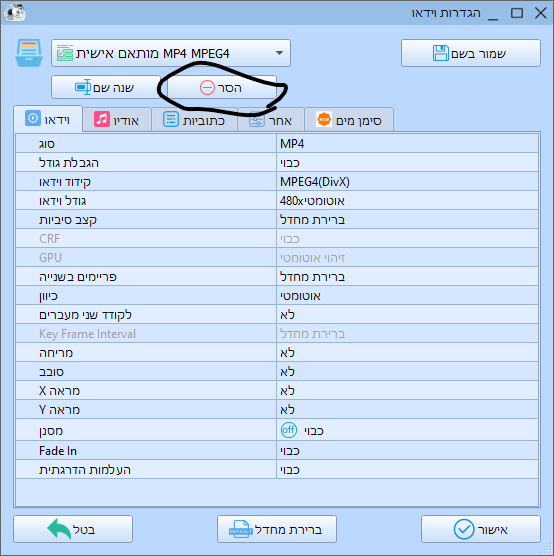Switch to the סימן מים tab
Screen dimensions: 554x556
pos(349,120)
